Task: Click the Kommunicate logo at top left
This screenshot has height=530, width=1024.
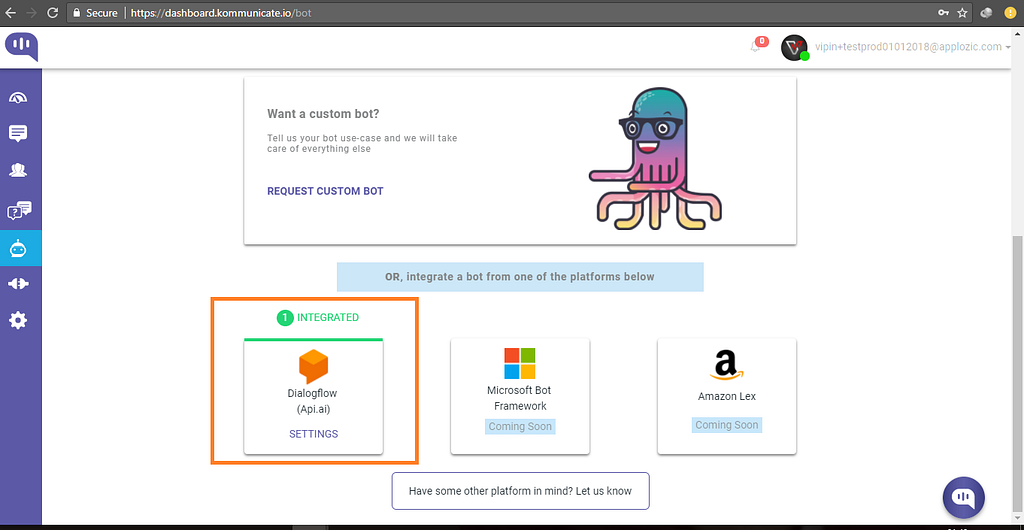Action: pyautogui.click(x=22, y=46)
